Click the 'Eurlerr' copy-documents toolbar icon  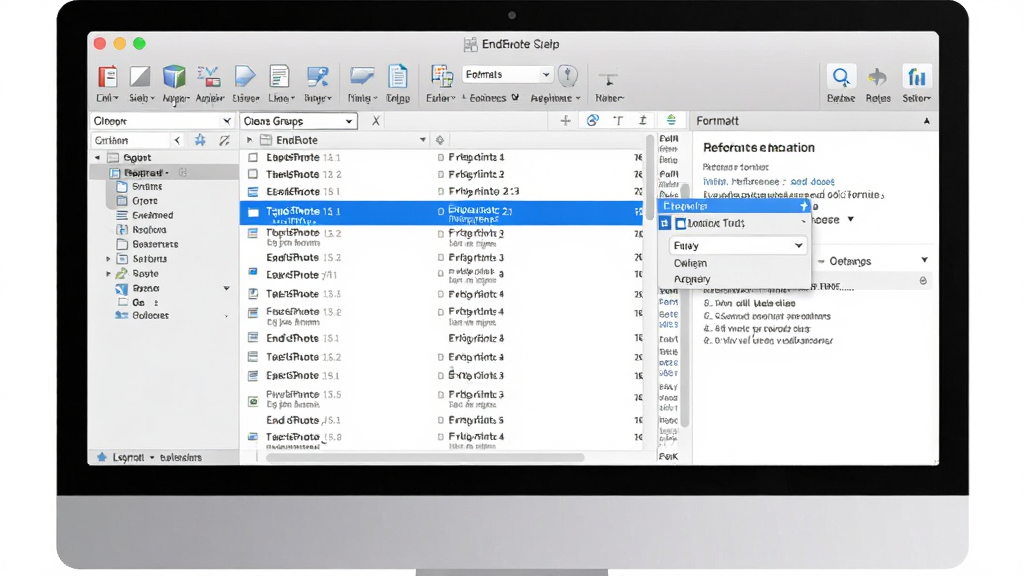[x=441, y=76]
